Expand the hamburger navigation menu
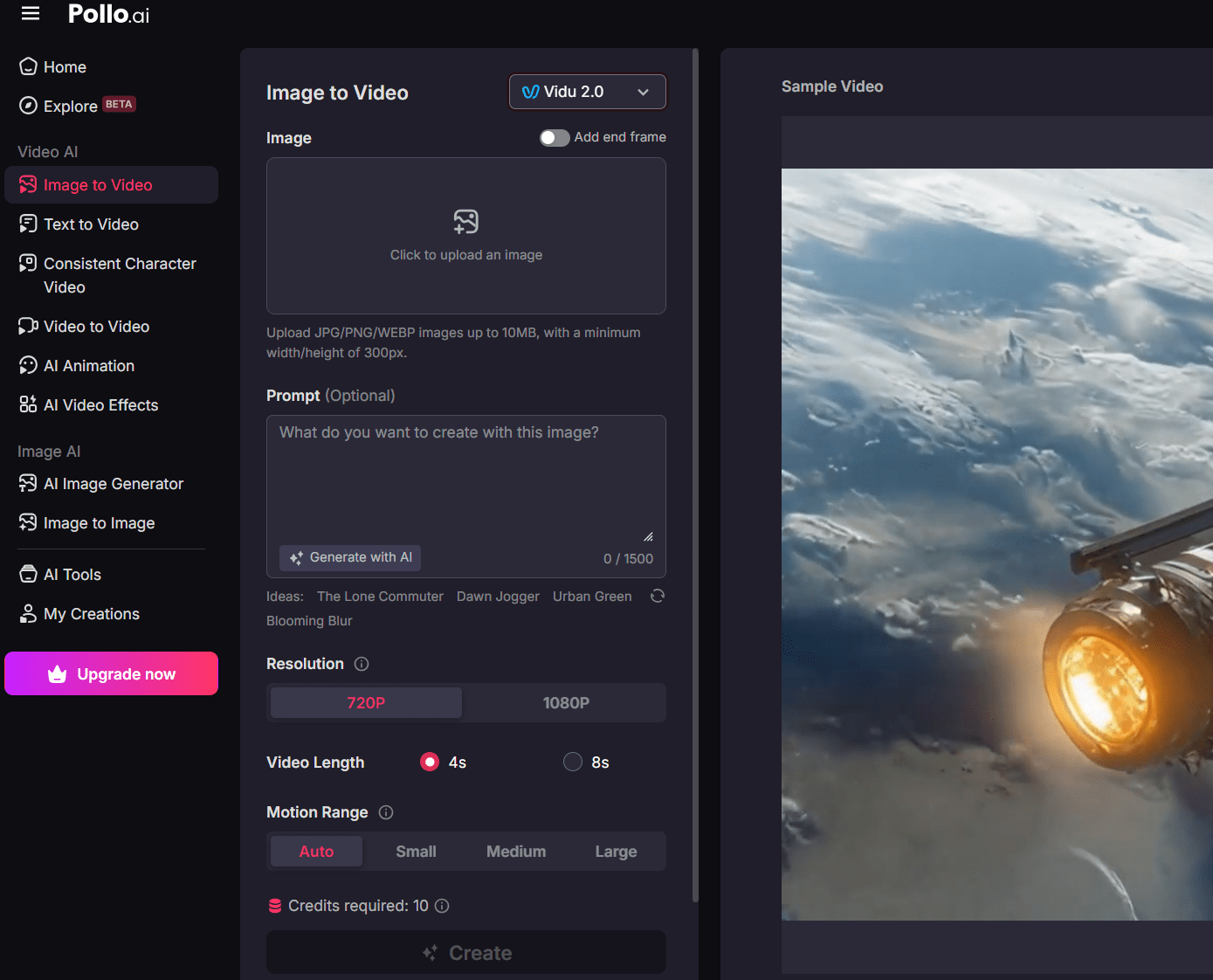Screen dimensions: 1213x980 29,13
